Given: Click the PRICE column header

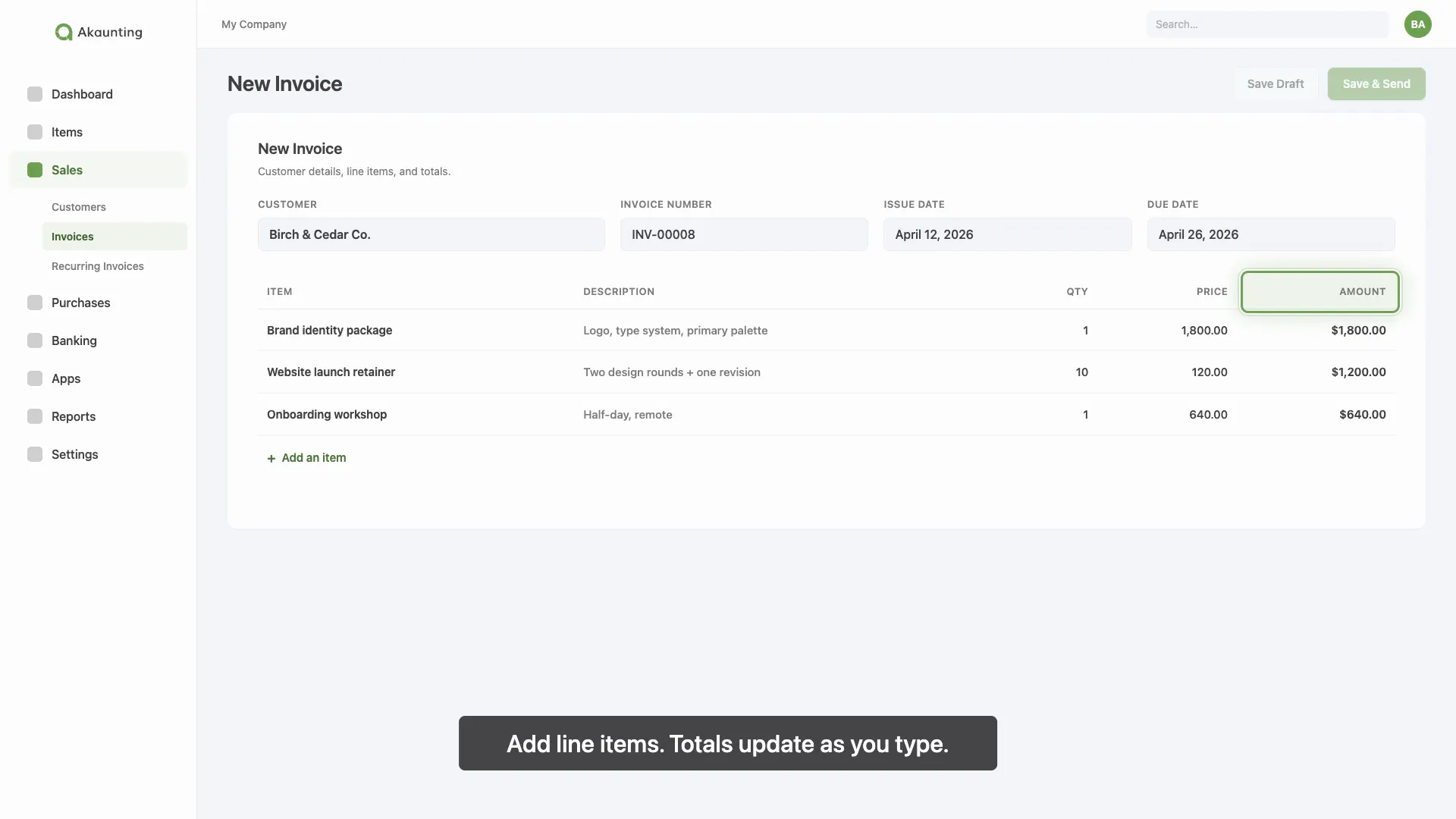Looking at the screenshot, I should coord(1212,291).
